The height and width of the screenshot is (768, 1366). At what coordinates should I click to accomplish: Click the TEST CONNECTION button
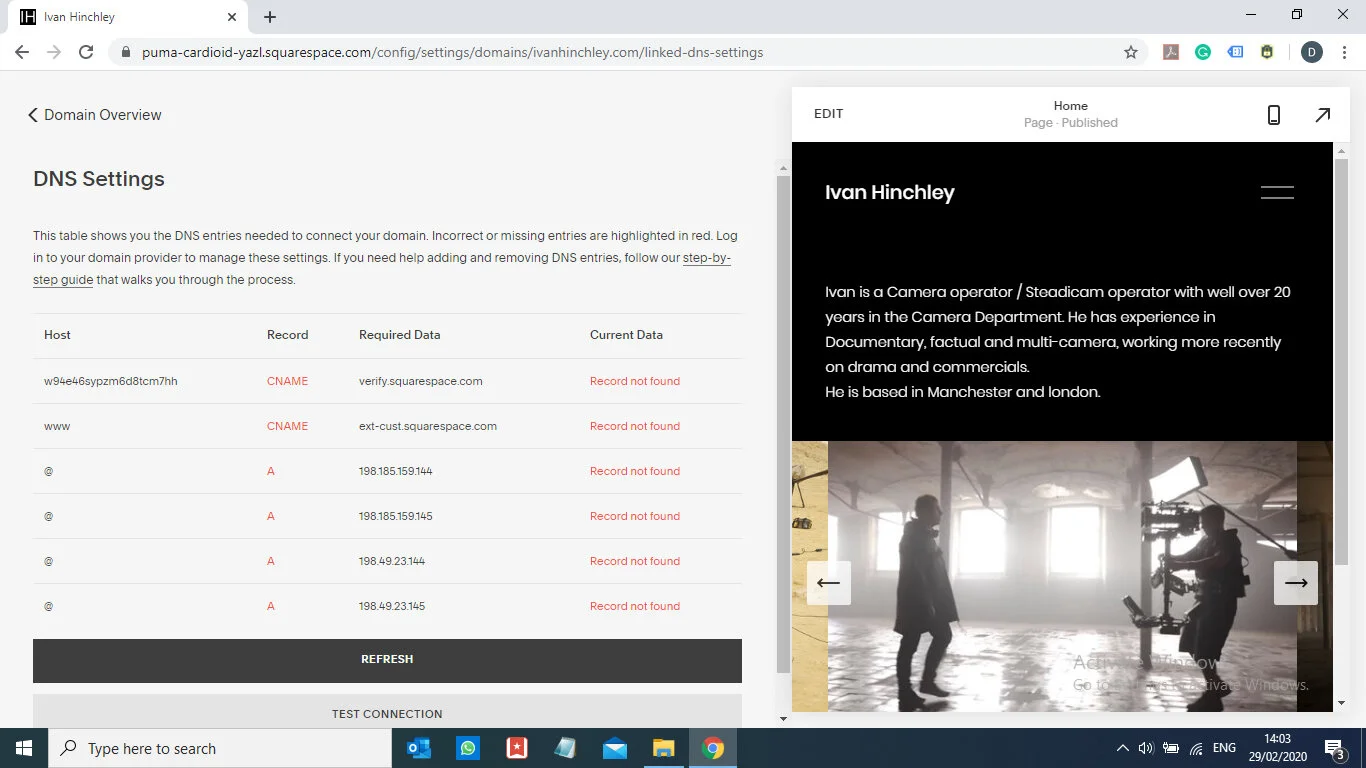(x=387, y=712)
